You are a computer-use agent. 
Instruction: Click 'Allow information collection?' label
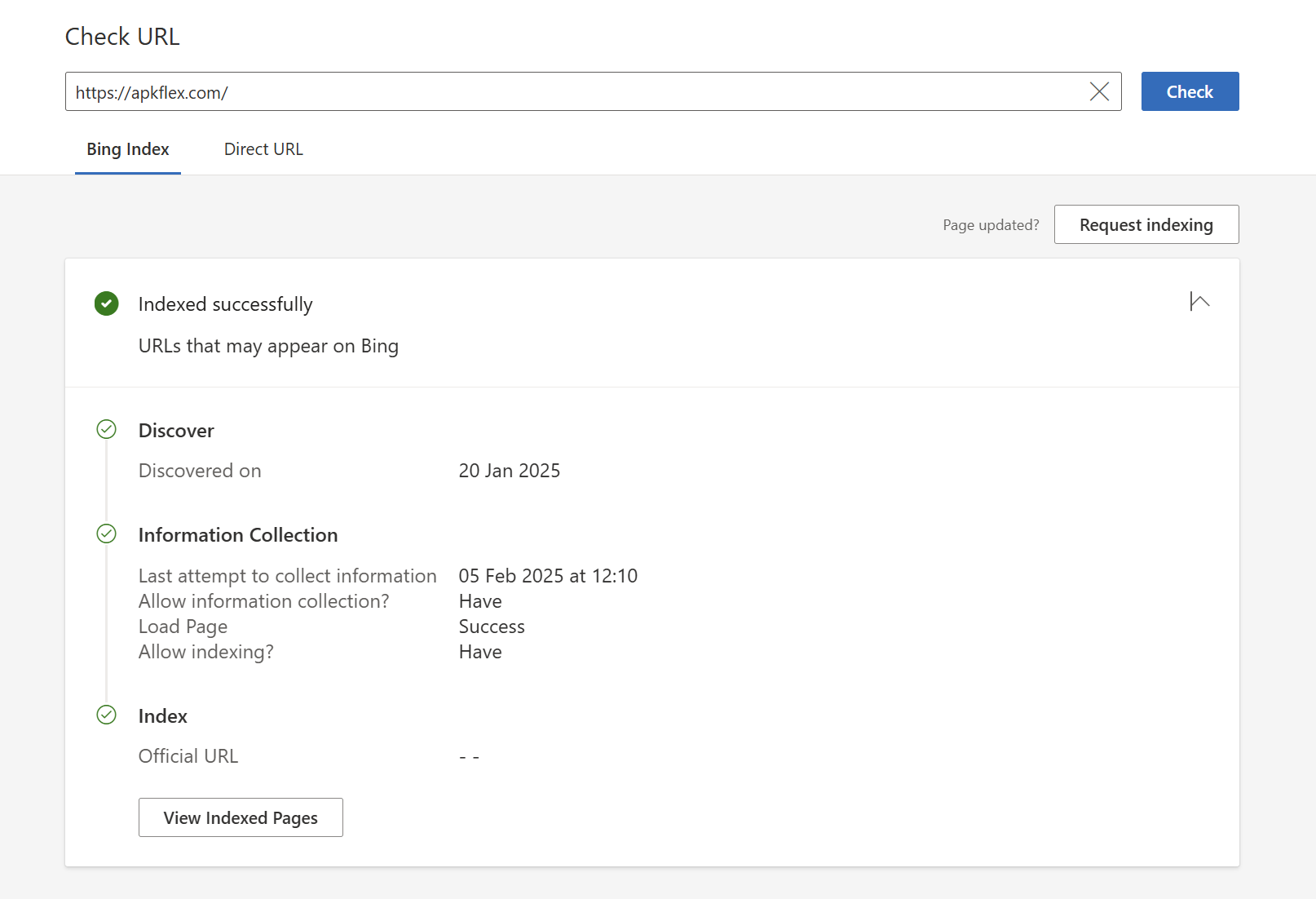pyautogui.click(x=264, y=601)
